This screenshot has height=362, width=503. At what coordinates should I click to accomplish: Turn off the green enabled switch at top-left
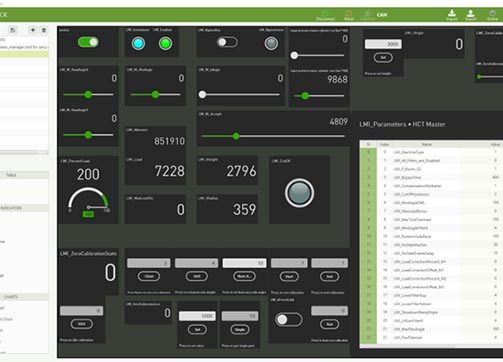88,42
